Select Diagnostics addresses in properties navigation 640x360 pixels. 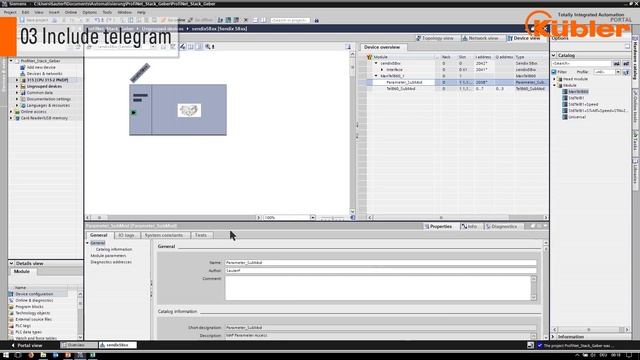pyautogui.click(x=111, y=262)
